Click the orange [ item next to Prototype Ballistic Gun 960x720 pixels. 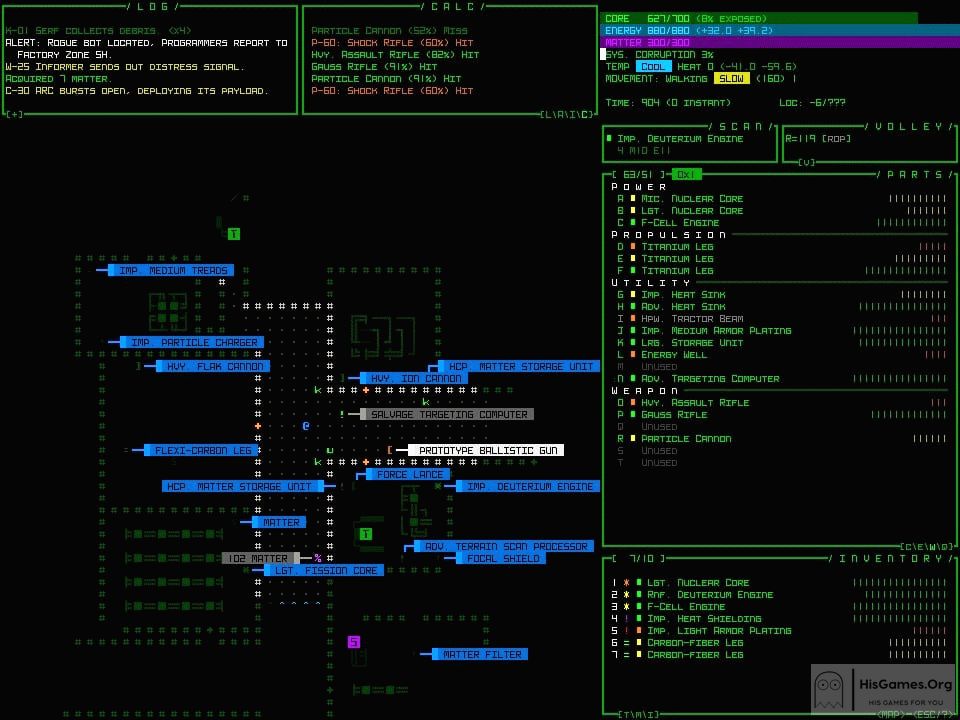point(389,451)
